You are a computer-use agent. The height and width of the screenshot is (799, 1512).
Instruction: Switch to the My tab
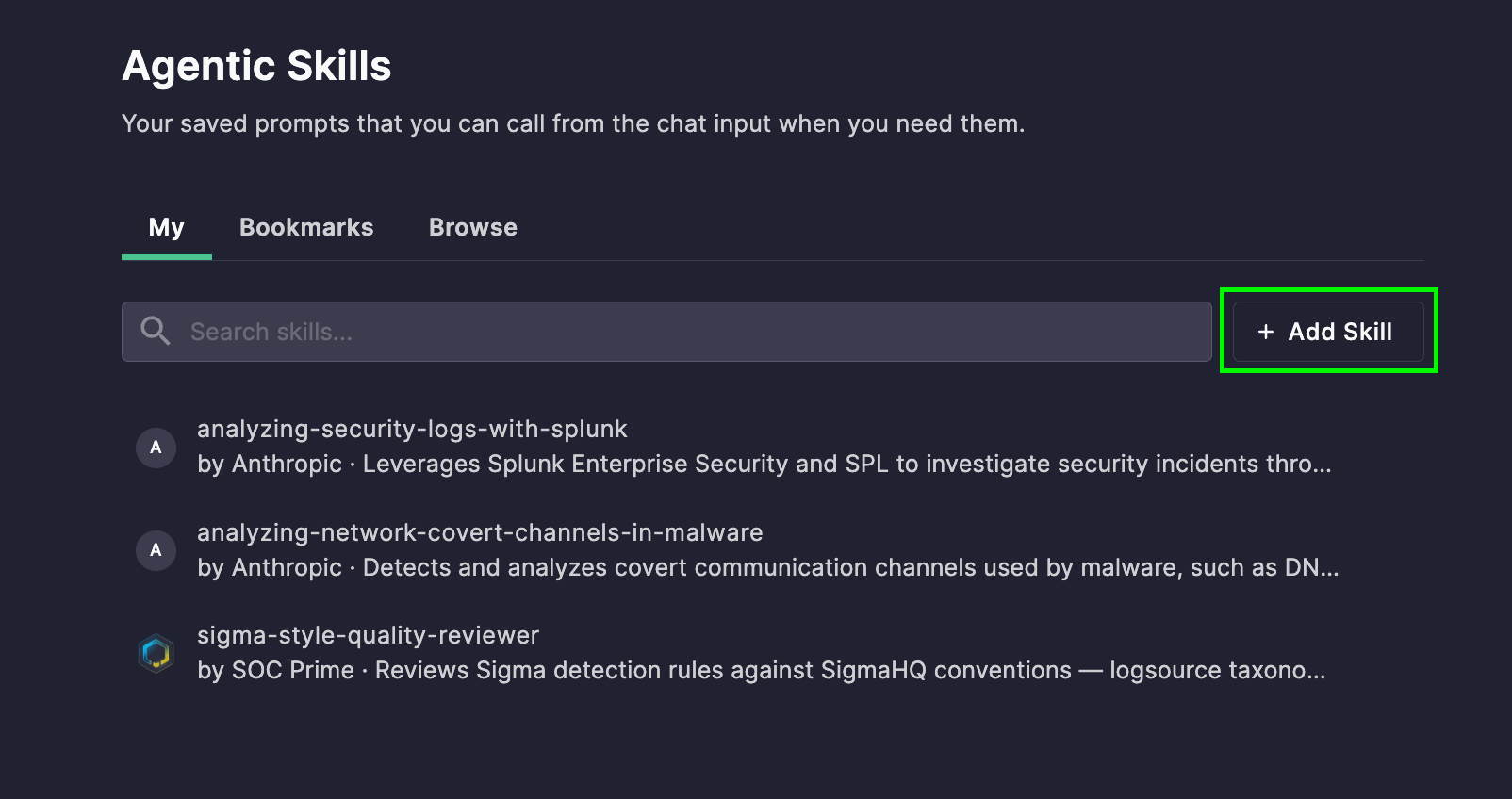[x=167, y=227]
